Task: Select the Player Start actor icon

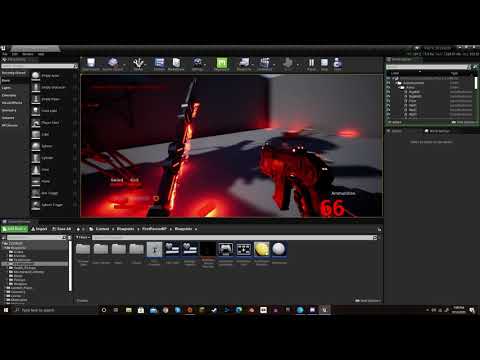Action: [36, 123]
